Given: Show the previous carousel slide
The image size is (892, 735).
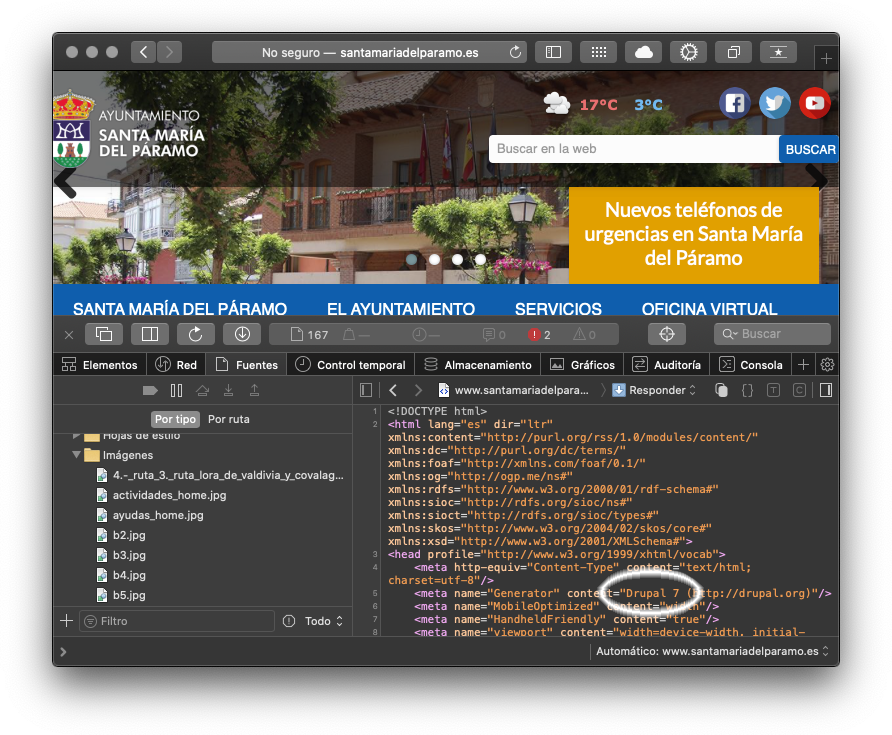Looking at the screenshot, I should tap(66, 183).
